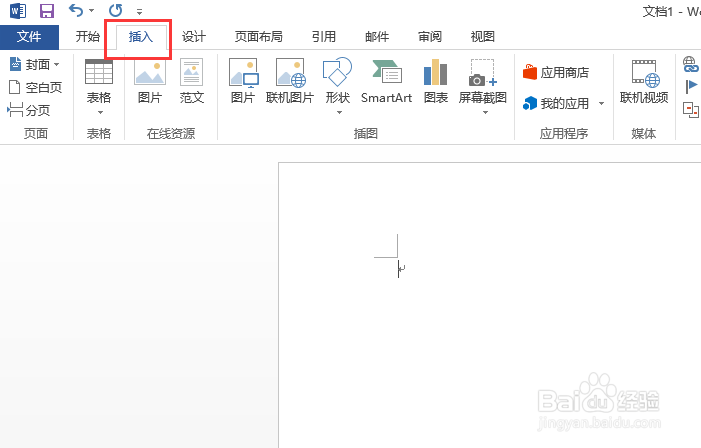The width and height of the screenshot is (701, 448).
Task: Insert a SmartArt graphic
Action: pyautogui.click(x=386, y=81)
